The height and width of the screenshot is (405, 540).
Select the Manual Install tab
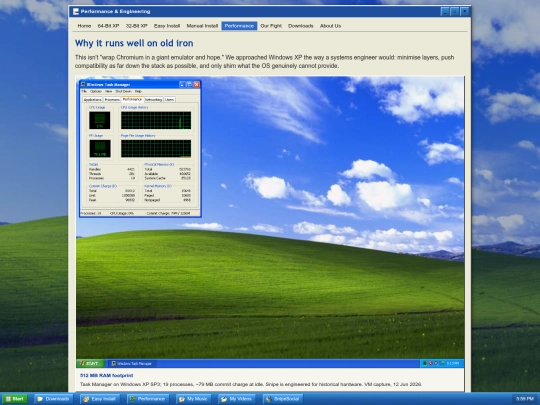[x=202, y=26]
